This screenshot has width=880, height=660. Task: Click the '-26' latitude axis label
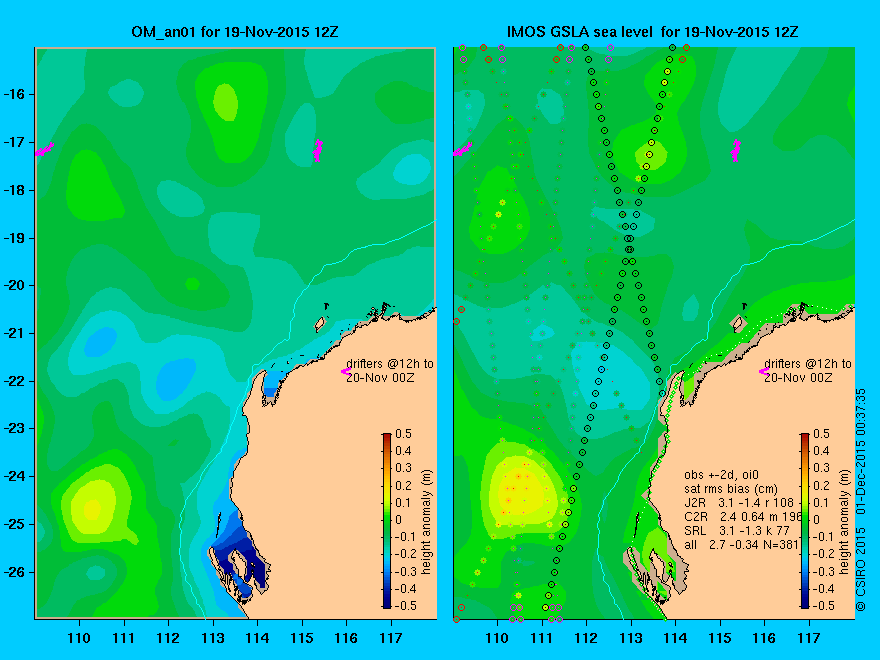click(x=14, y=572)
